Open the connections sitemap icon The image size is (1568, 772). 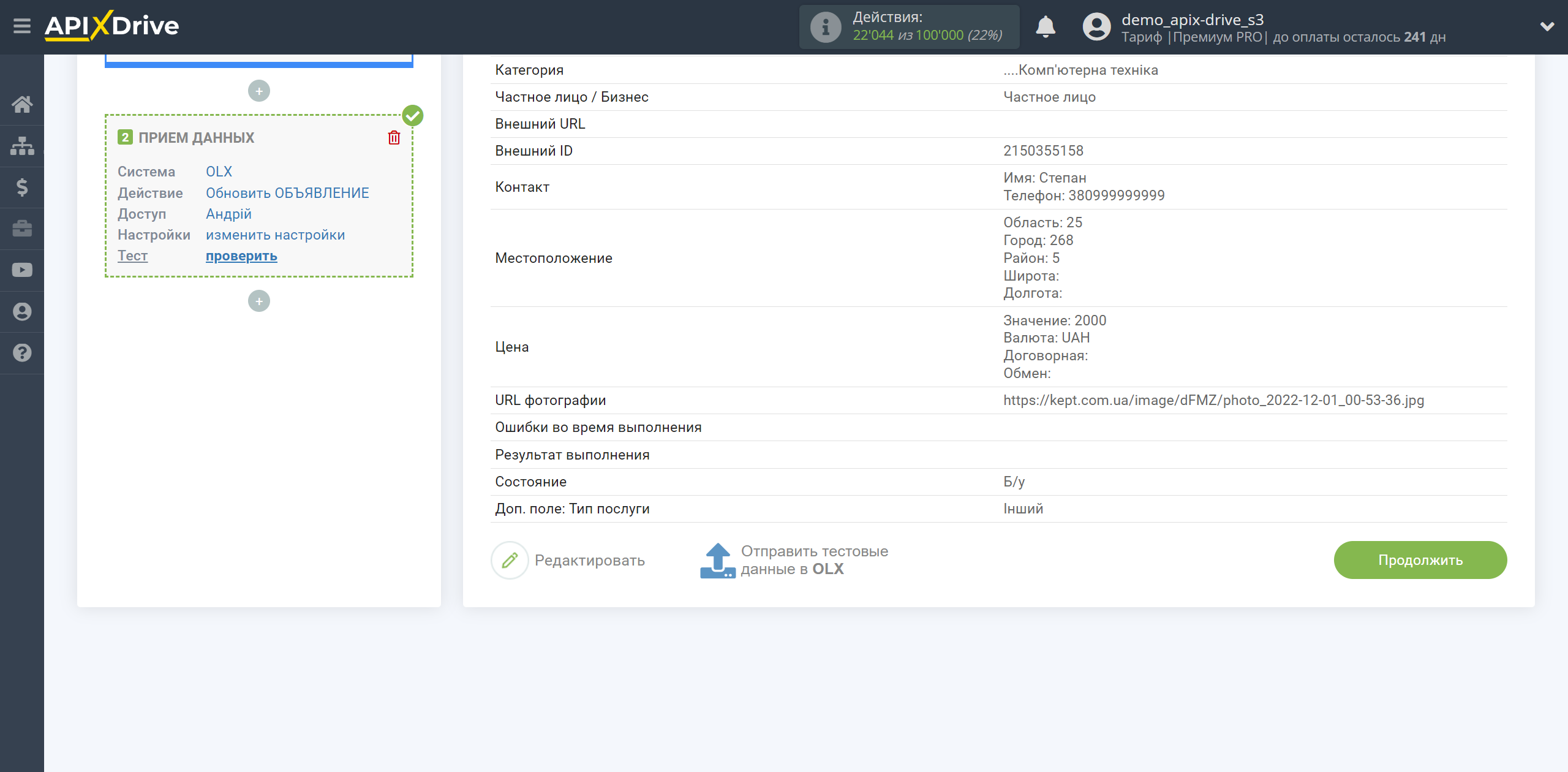click(x=22, y=146)
